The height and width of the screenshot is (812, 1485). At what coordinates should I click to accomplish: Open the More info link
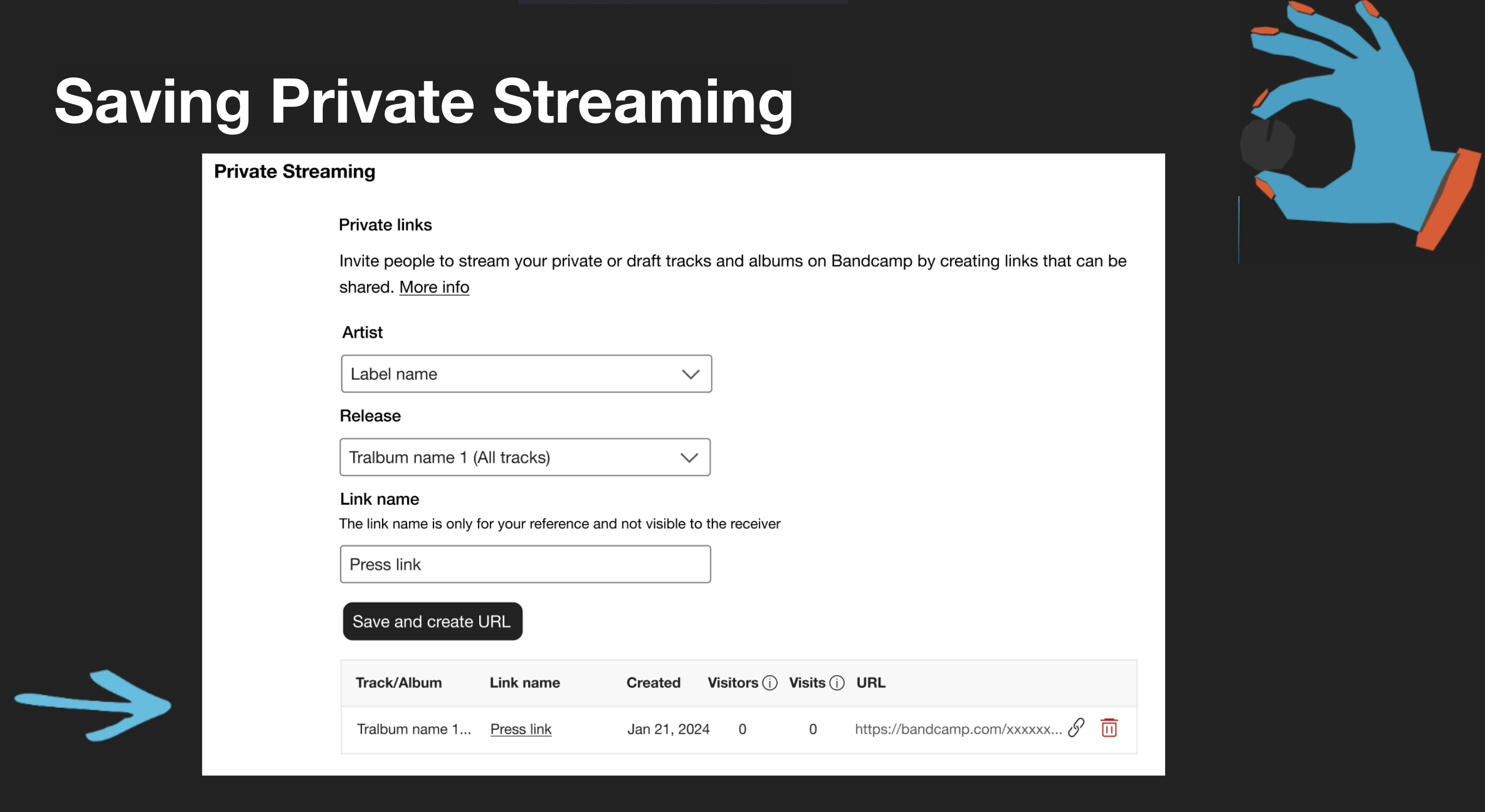[433, 287]
